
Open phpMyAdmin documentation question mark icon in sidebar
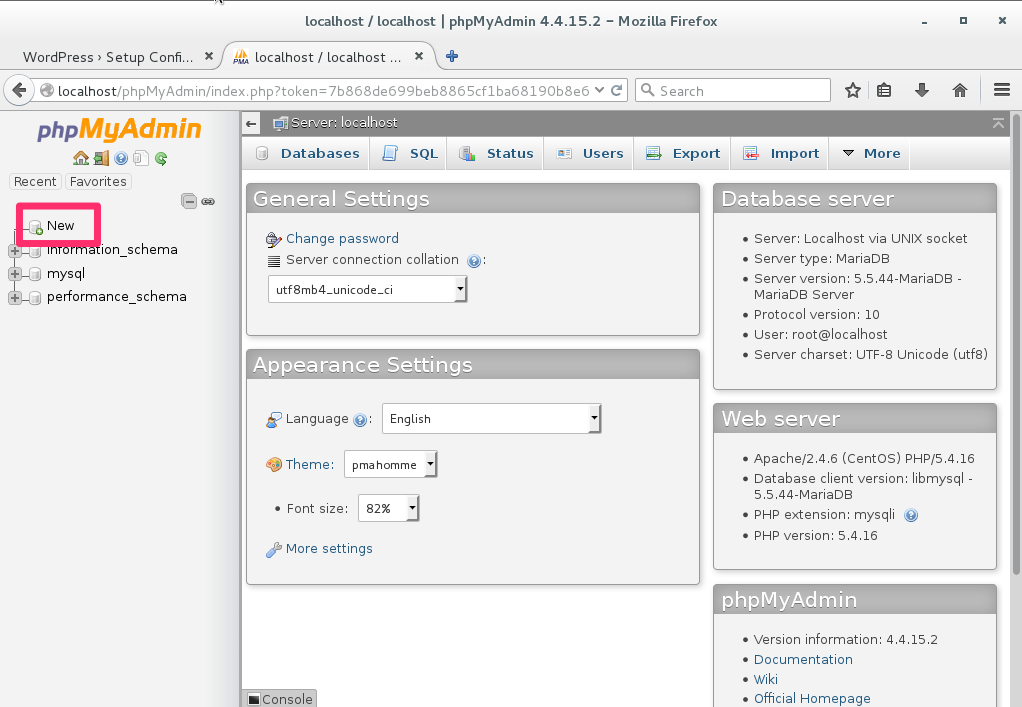pos(121,158)
